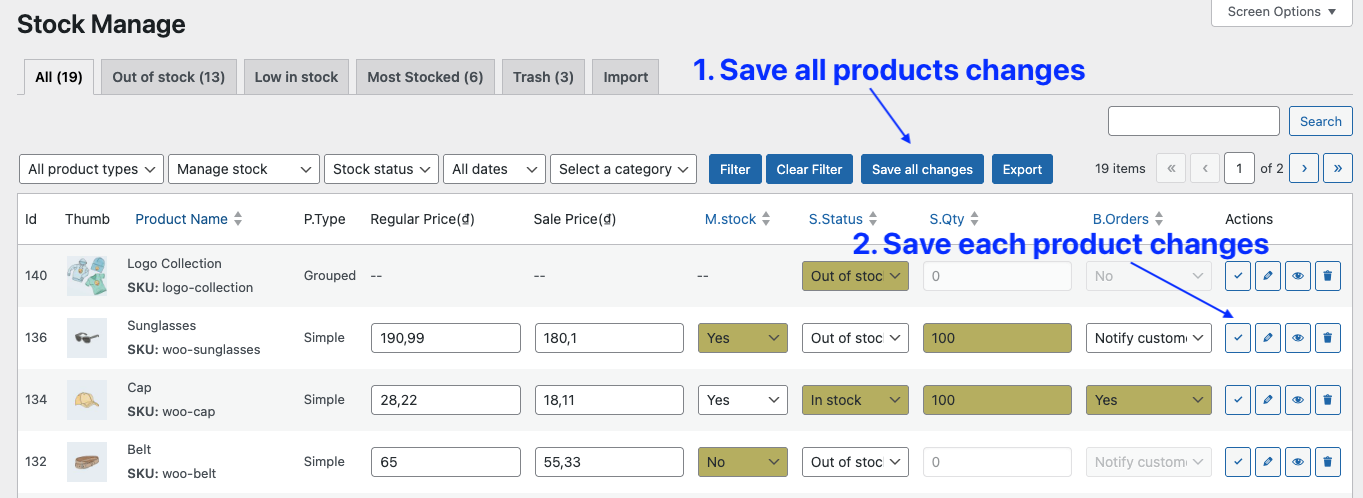The image size is (1363, 498).
Task: View the Sunglasses product
Action: (1298, 338)
